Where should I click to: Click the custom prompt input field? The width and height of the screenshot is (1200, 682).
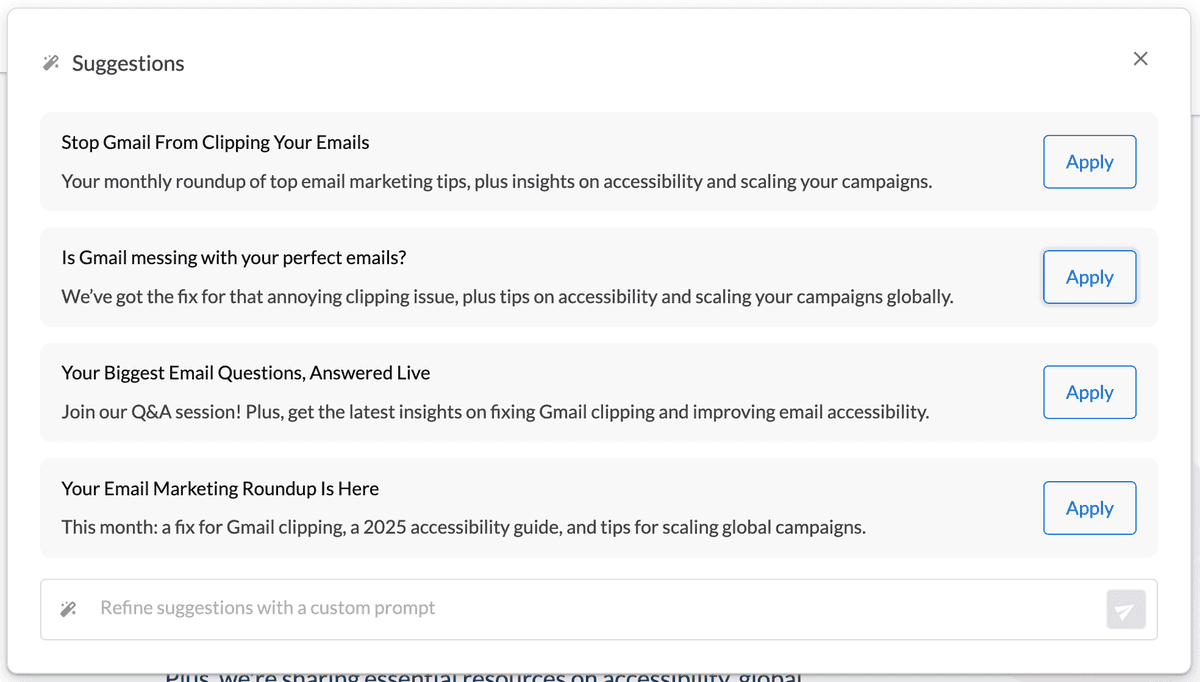coord(500,607)
